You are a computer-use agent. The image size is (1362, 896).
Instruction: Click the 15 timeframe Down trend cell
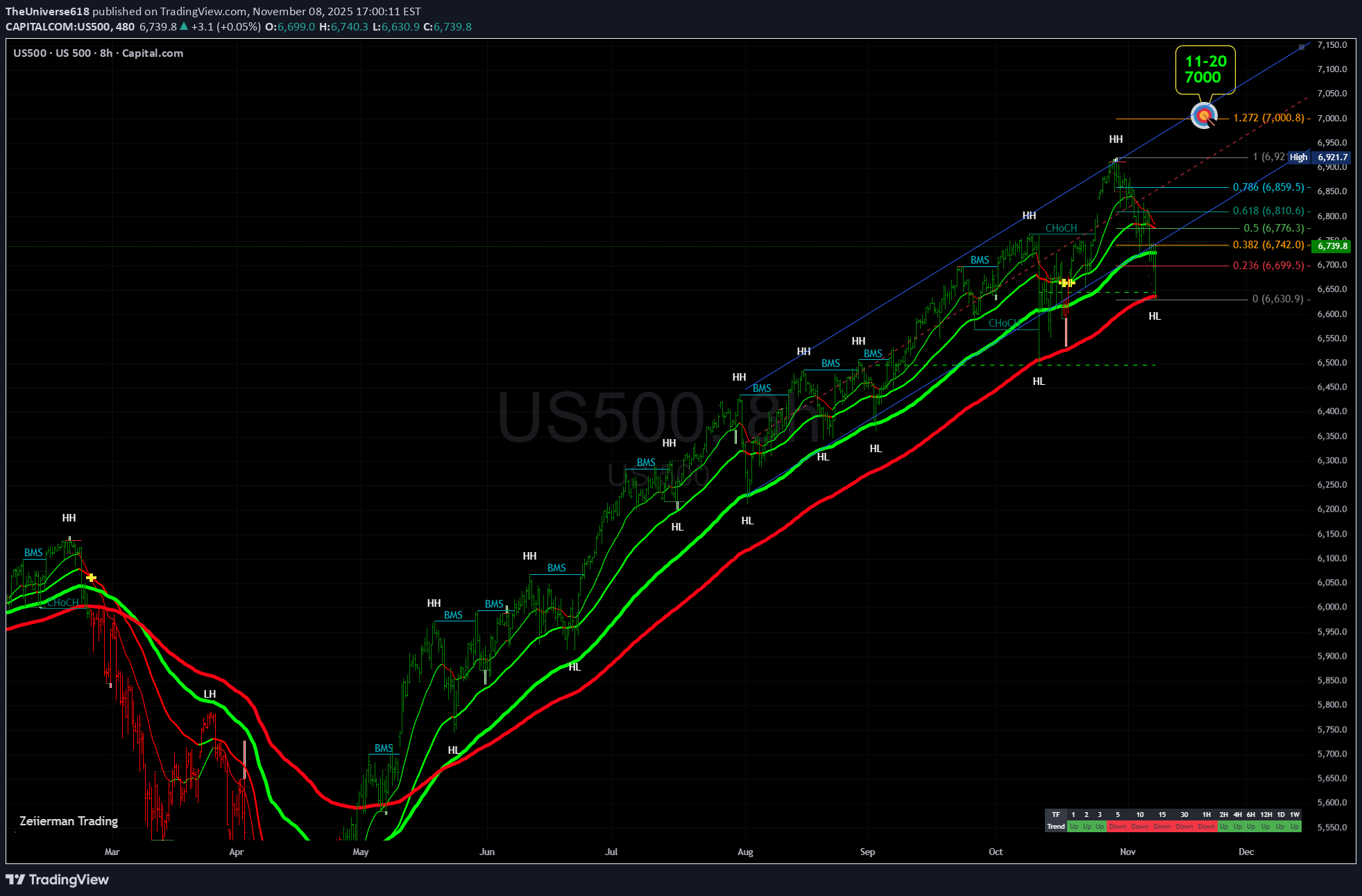[1162, 827]
